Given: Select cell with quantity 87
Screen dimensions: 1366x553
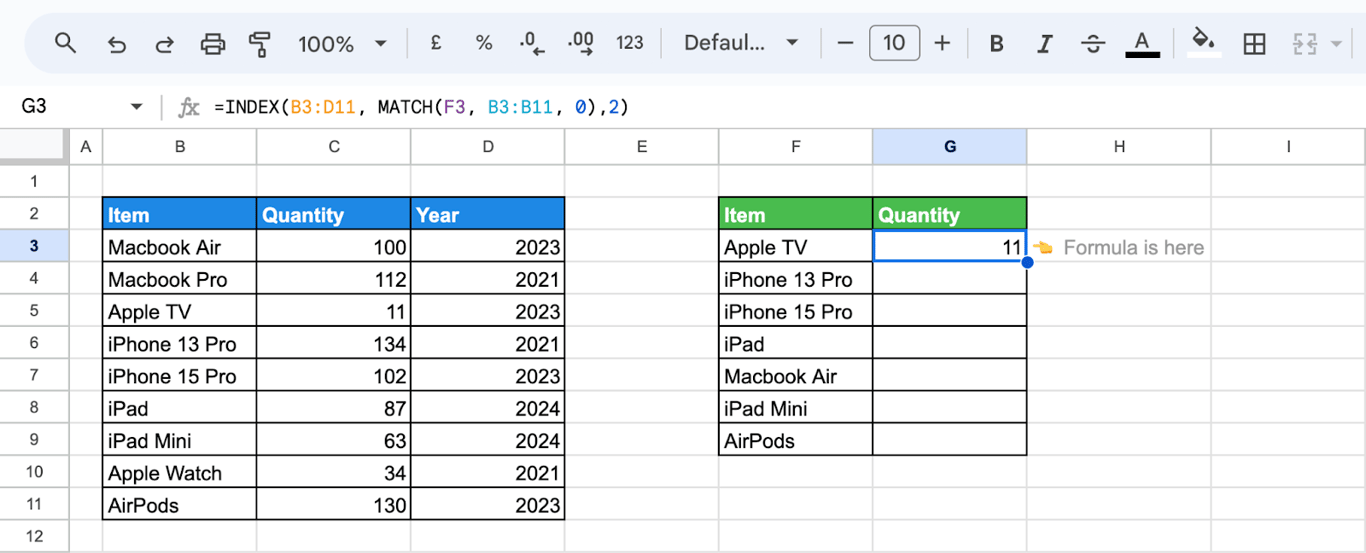Looking at the screenshot, I should click(333, 408).
